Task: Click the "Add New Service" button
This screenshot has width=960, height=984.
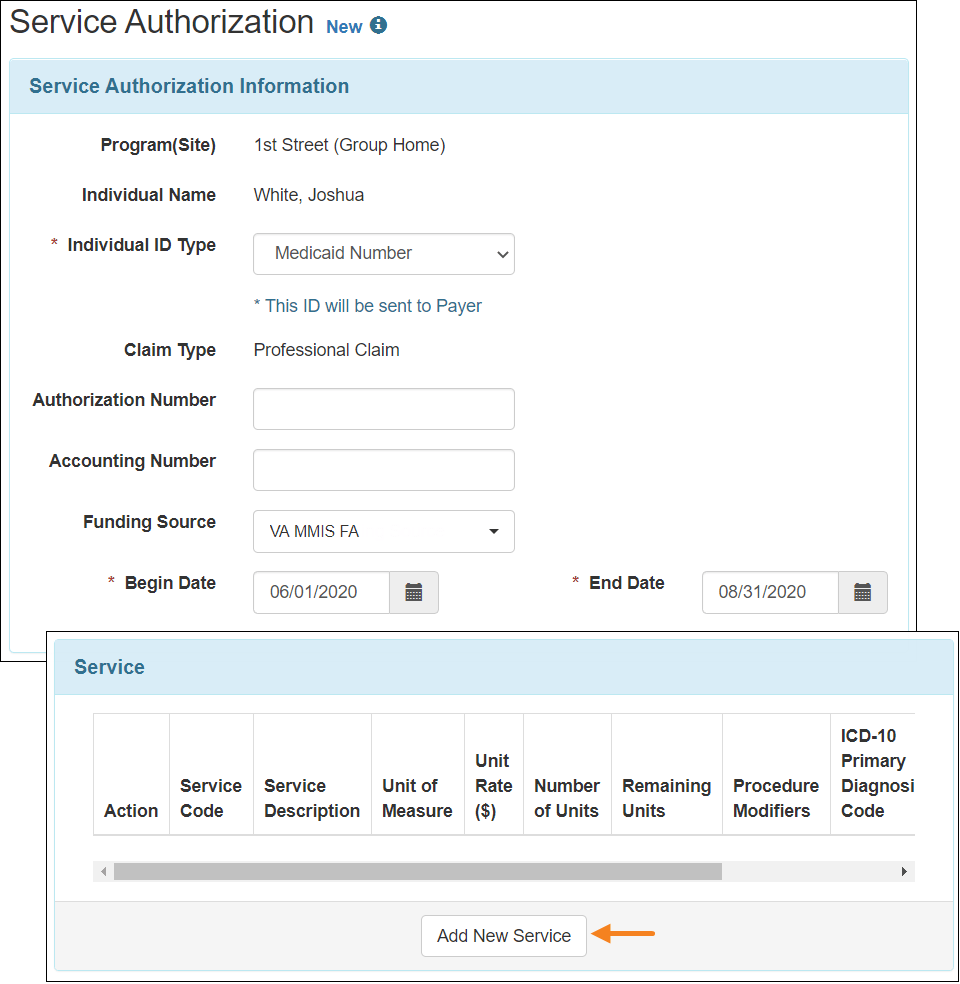Action: [503, 935]
